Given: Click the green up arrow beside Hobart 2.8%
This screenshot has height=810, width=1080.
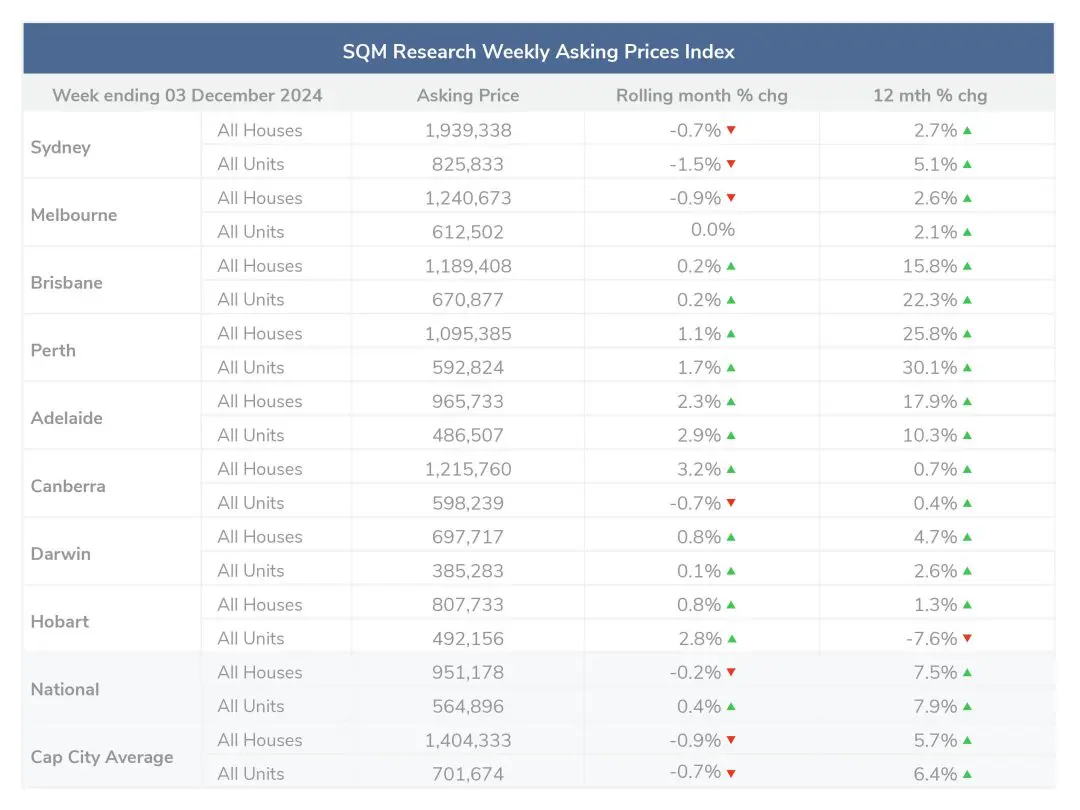Looking at the screenshot, I should pos(731,638).
